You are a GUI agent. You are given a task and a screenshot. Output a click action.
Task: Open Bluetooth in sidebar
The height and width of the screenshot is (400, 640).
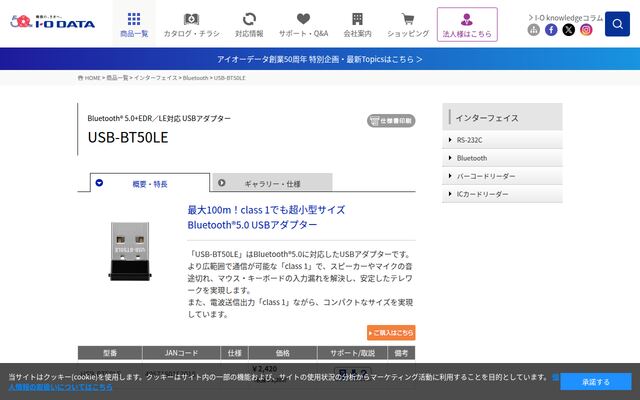click(x=502, y=158)
